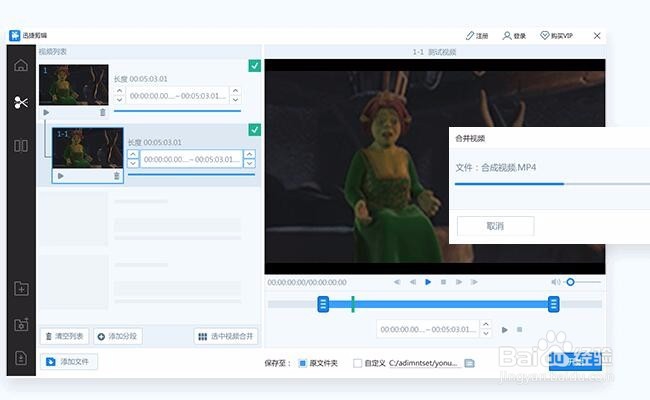Click the 选中视频合并 merge selected button
This screenshot has height=400, width=650.
pos(226,336)
